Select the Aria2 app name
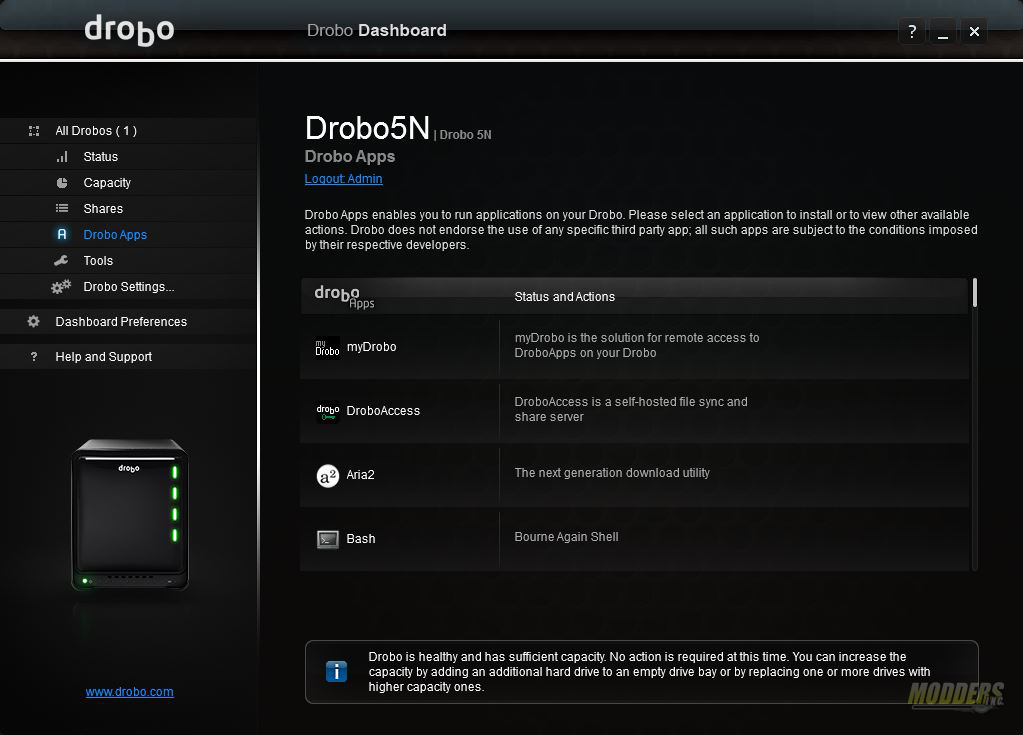This screenshot has height=735, width=1023. point(360,475)
